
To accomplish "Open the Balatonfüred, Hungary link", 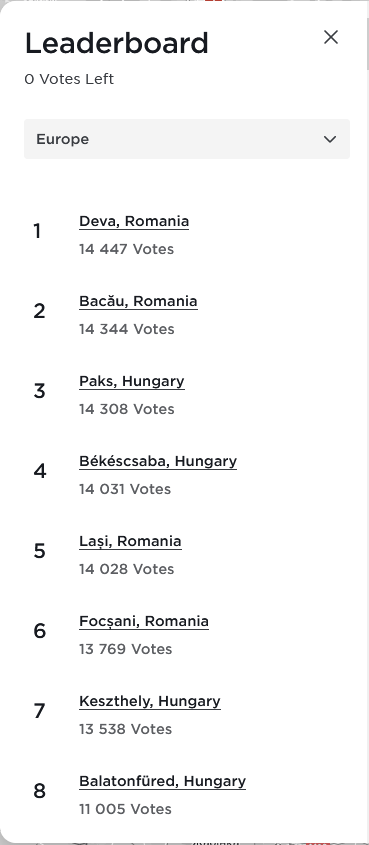I will tap(163, 781).
